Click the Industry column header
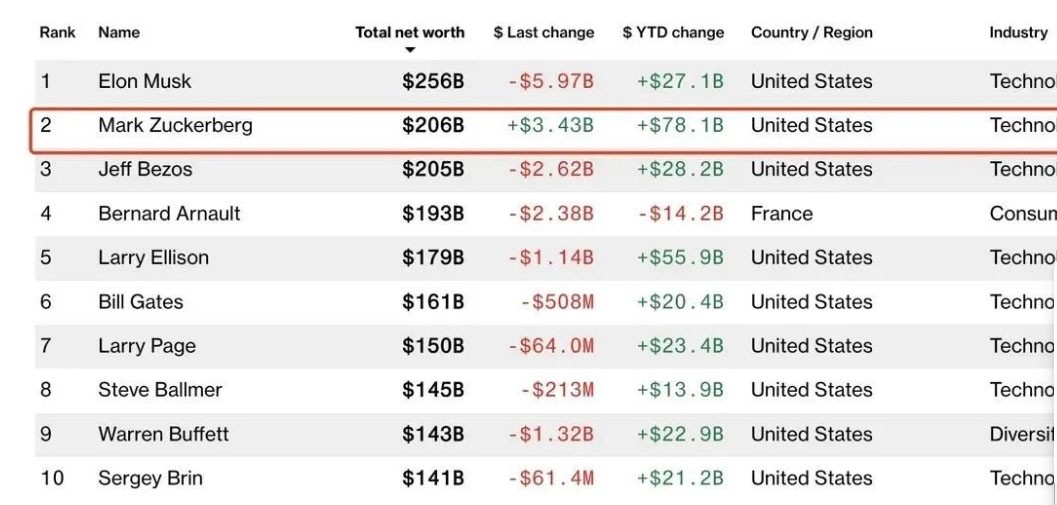Image resolution: width=1057 pixels, height=505 pixels. (1018, 32)
